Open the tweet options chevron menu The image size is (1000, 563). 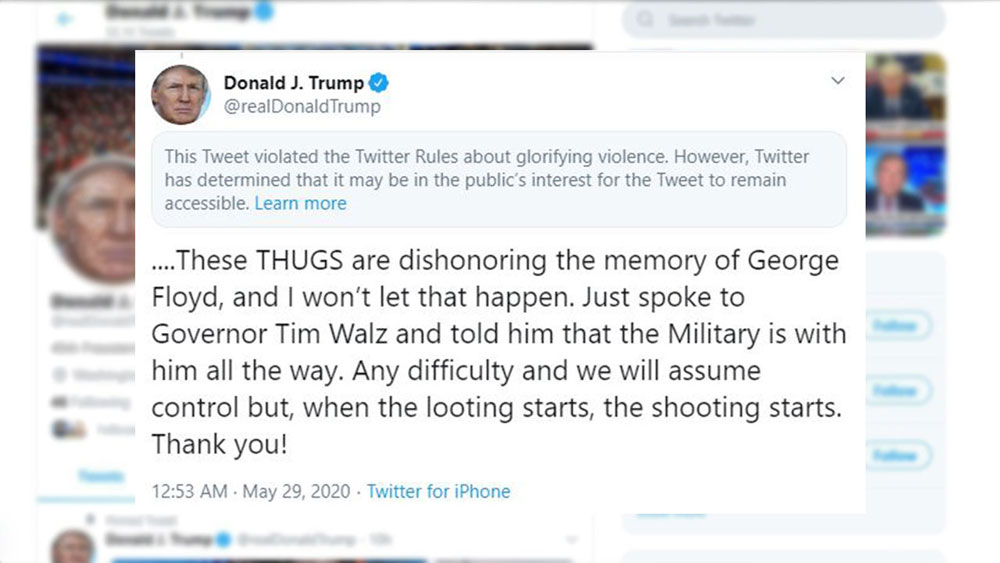tap(838, 81)
